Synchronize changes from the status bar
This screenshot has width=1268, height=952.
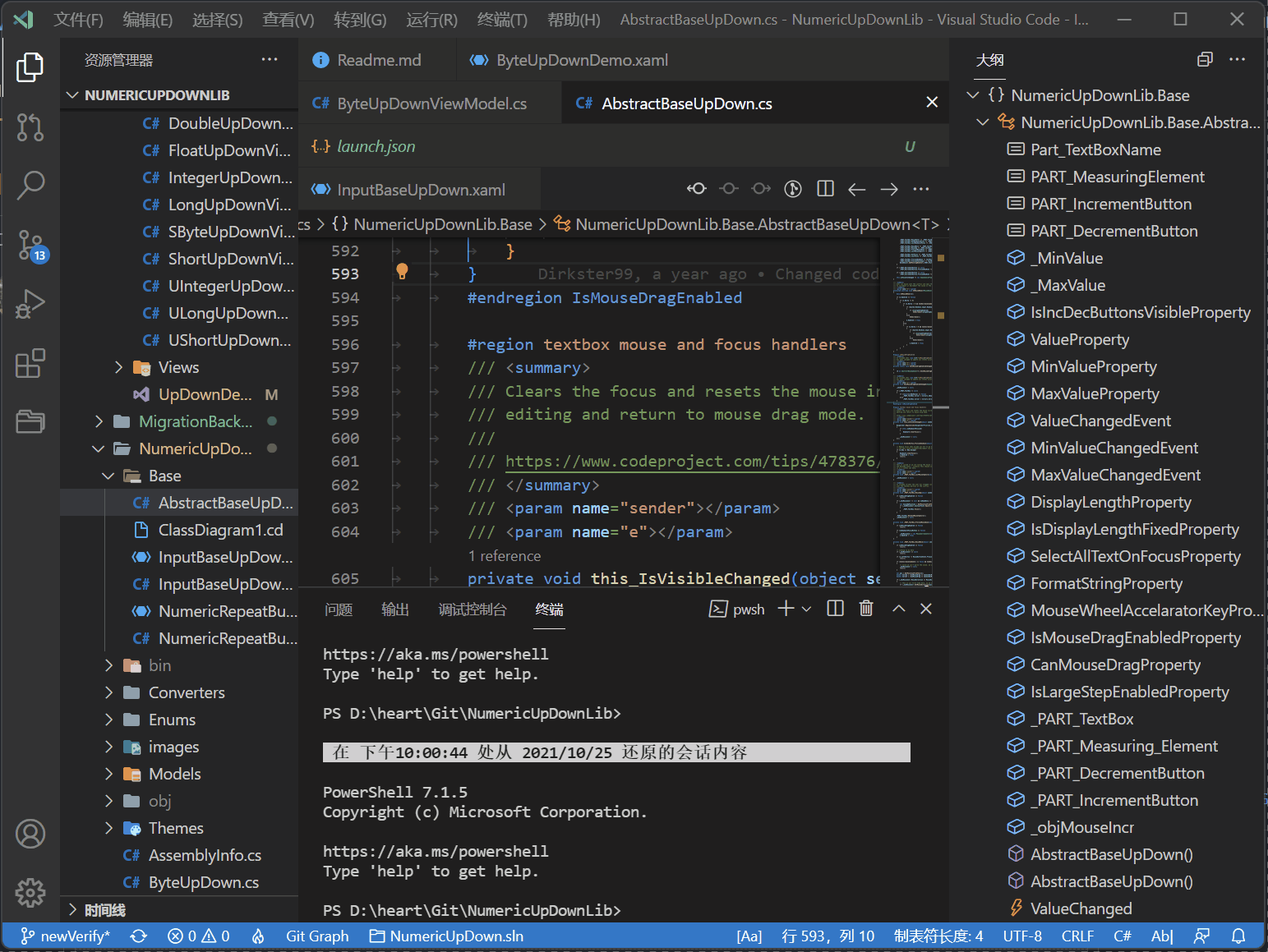tap(139, 936)
